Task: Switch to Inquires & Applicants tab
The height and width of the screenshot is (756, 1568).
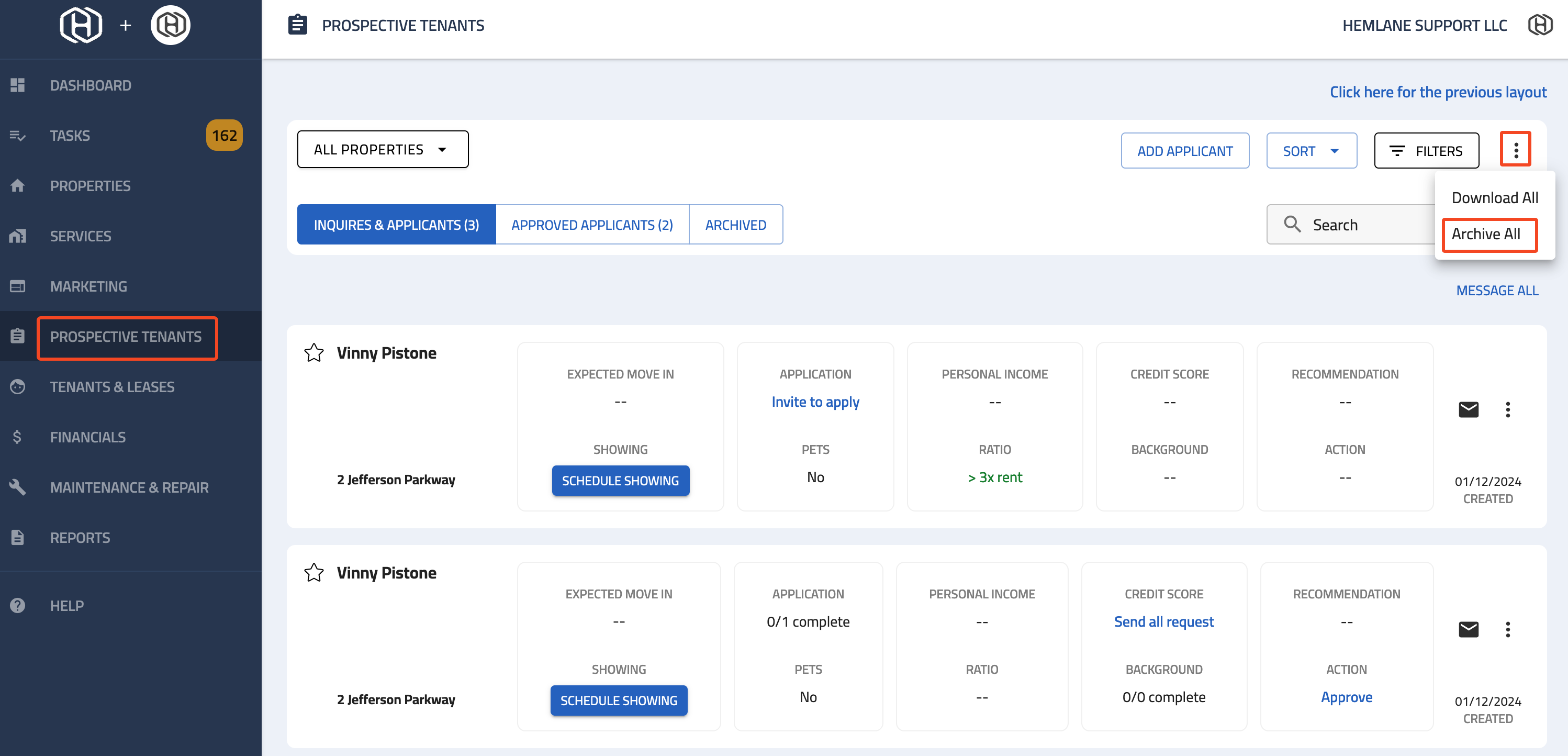Action: pyautogui.click(x=396, y=225)
